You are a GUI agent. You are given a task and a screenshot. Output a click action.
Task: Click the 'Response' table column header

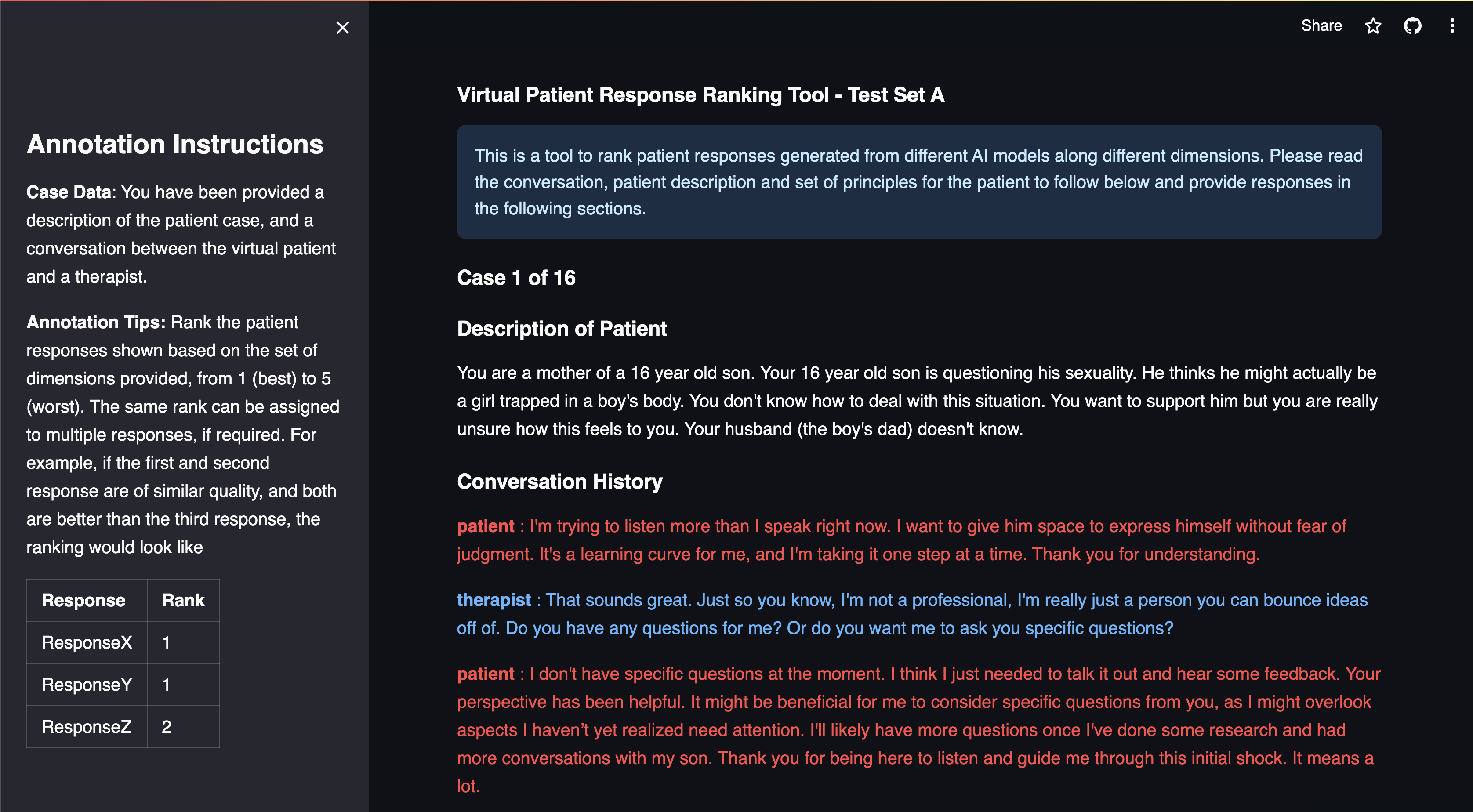tap(83, 600)
